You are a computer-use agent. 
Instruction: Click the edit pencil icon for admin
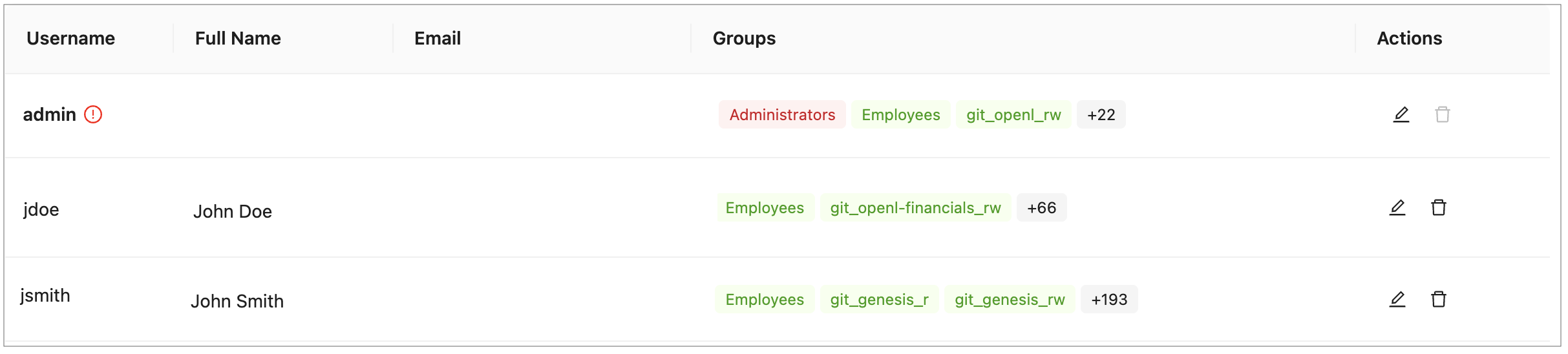pos(1401,114)
